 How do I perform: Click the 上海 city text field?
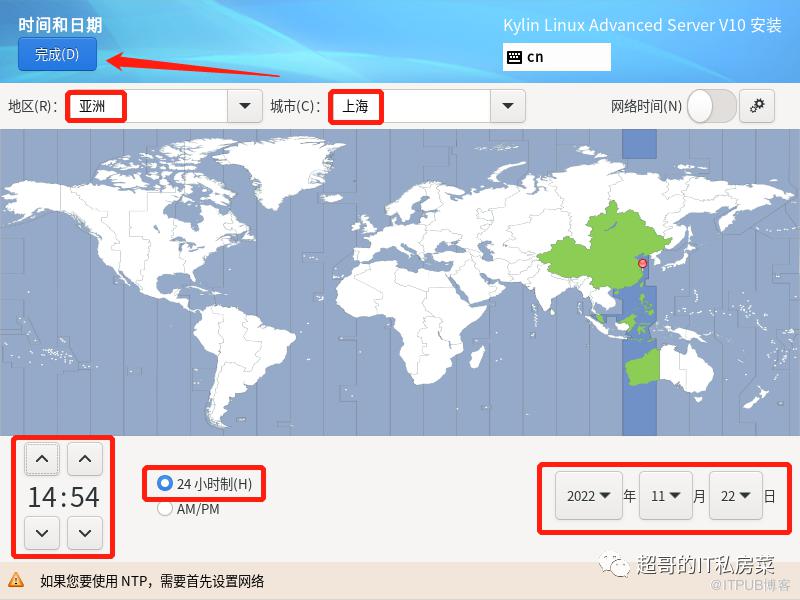(410, 106)
